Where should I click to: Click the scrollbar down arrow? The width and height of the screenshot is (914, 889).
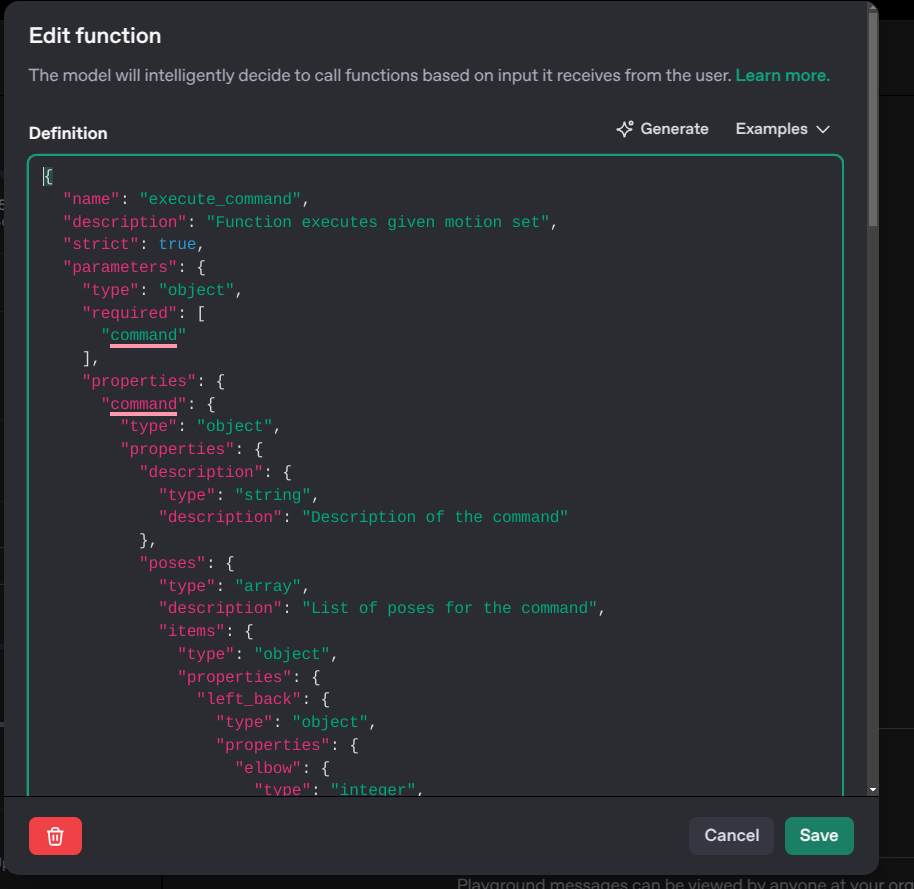[872, 789]
